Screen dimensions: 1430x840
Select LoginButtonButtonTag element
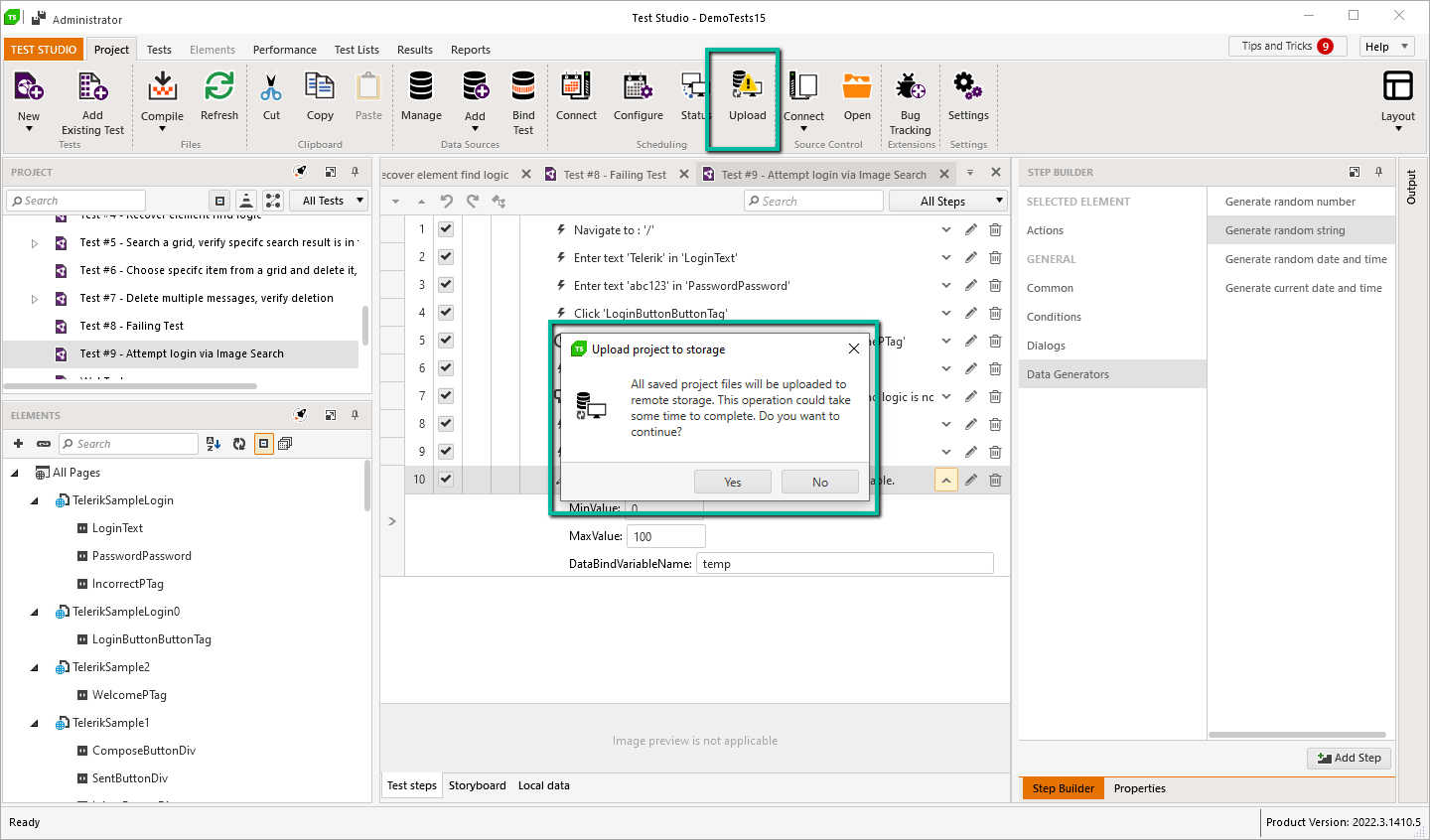[152, 639]
